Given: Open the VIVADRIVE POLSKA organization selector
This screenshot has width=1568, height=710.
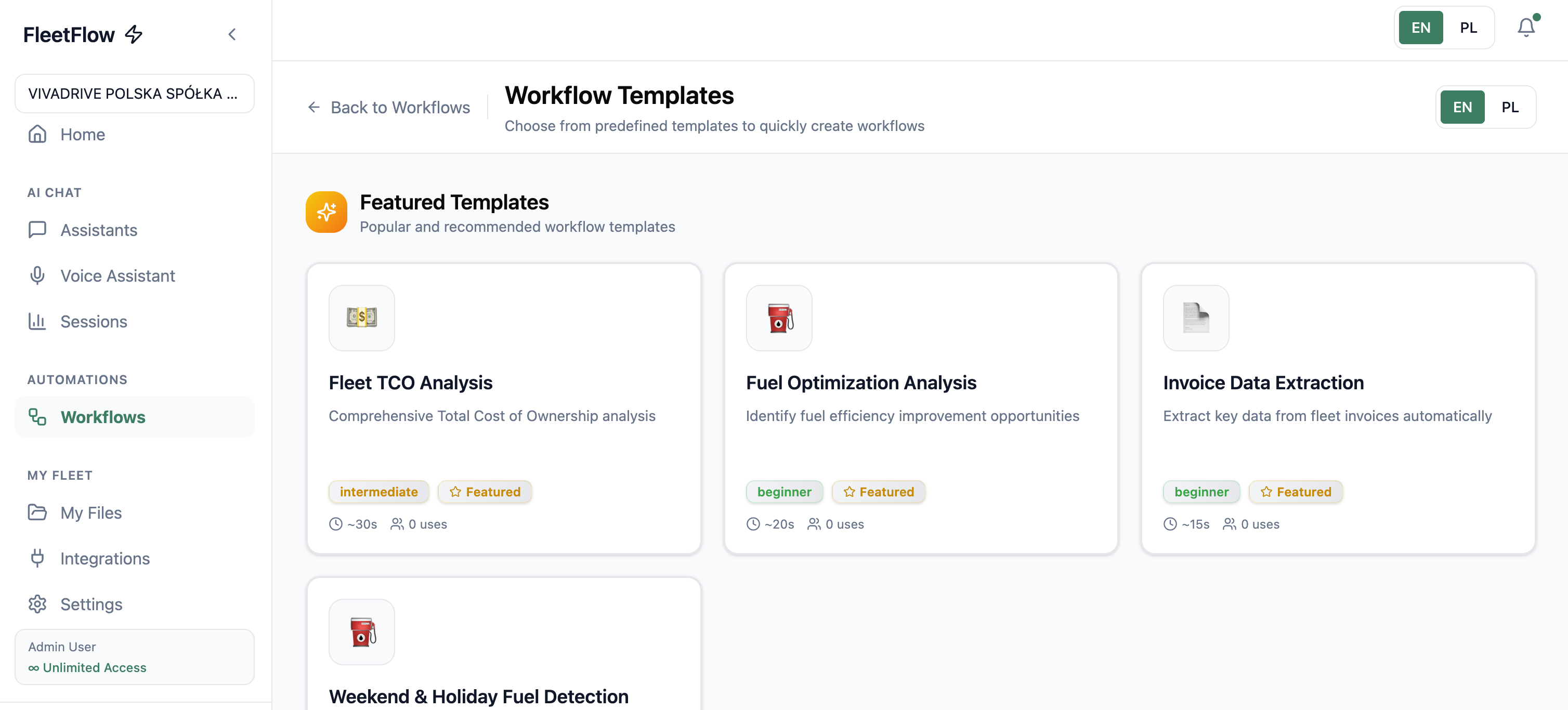Looking at the screenshot, I should (x=134, y=94).
